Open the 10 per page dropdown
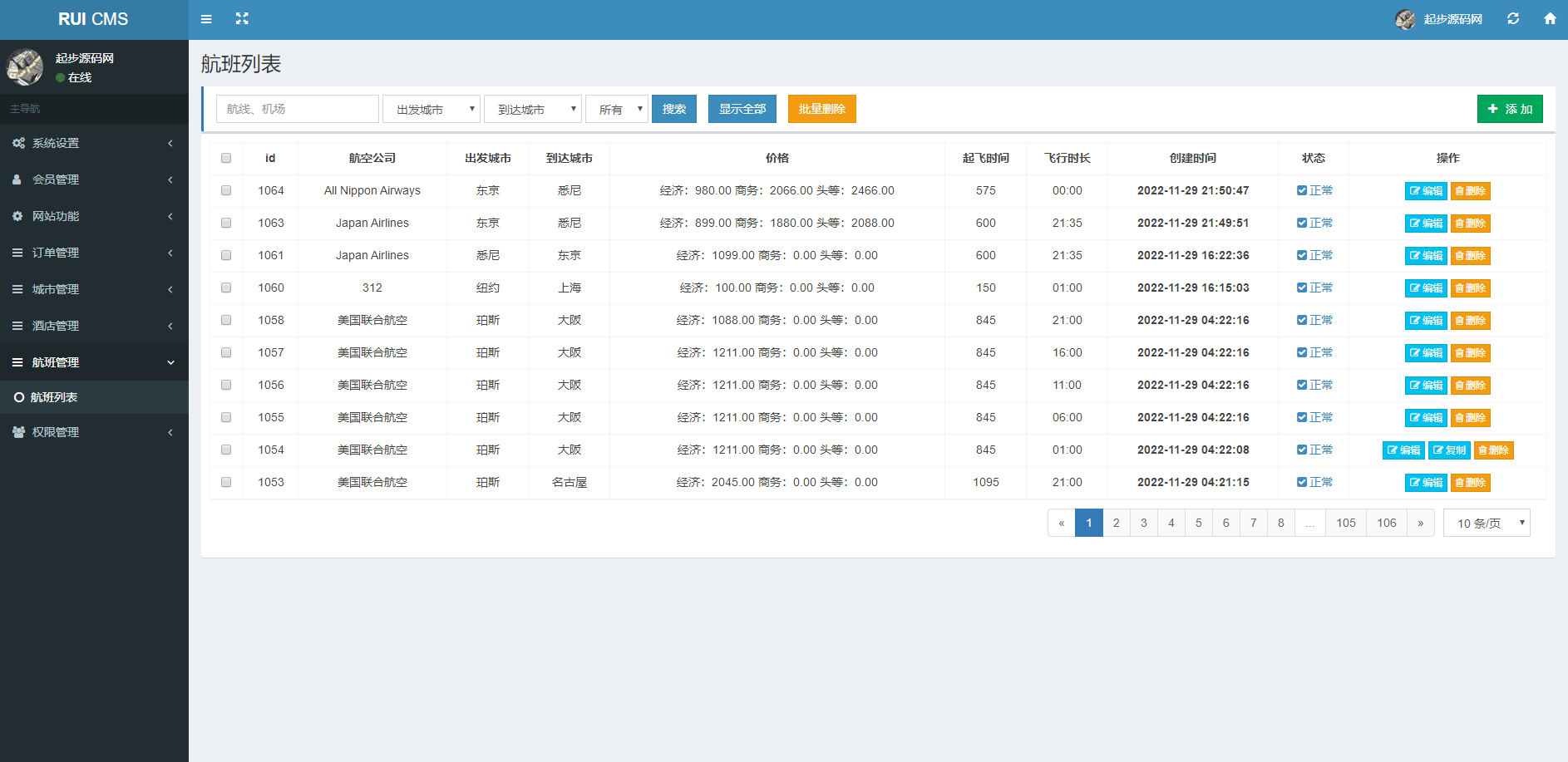This screenshot has height=762, width=1568. click(1487, 523)
